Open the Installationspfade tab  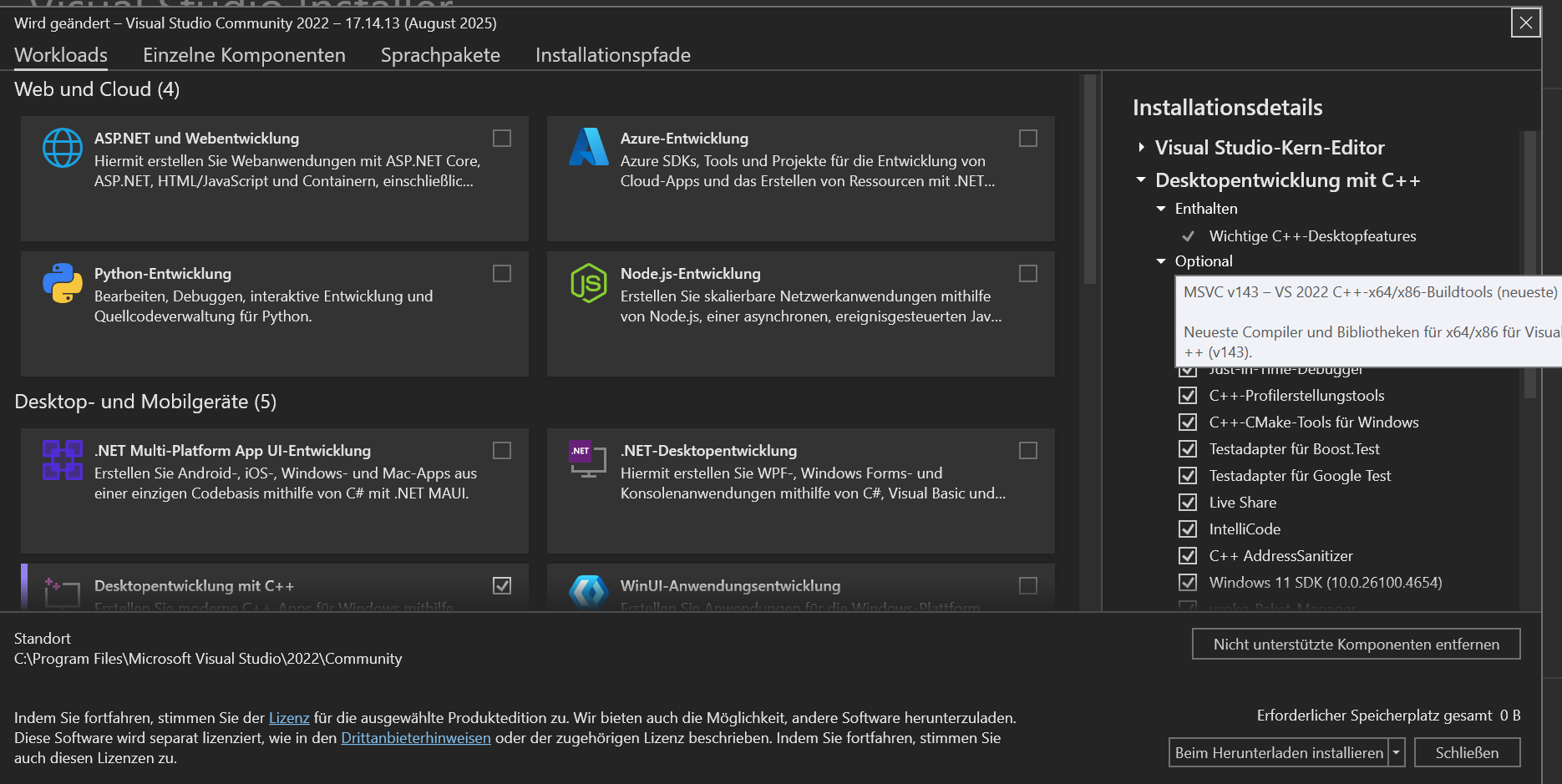click(x=613, y=55)
